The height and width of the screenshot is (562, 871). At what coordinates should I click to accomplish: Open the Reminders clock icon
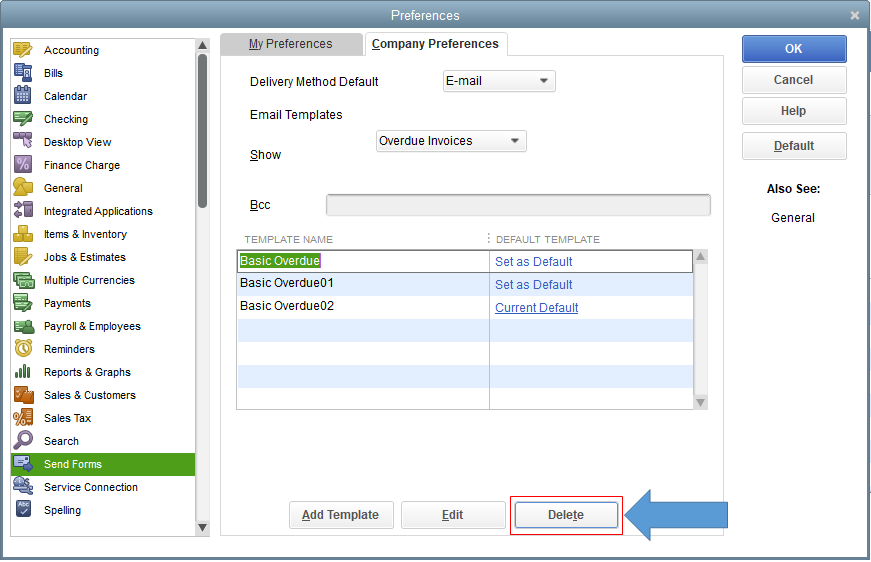pos(23,349)
